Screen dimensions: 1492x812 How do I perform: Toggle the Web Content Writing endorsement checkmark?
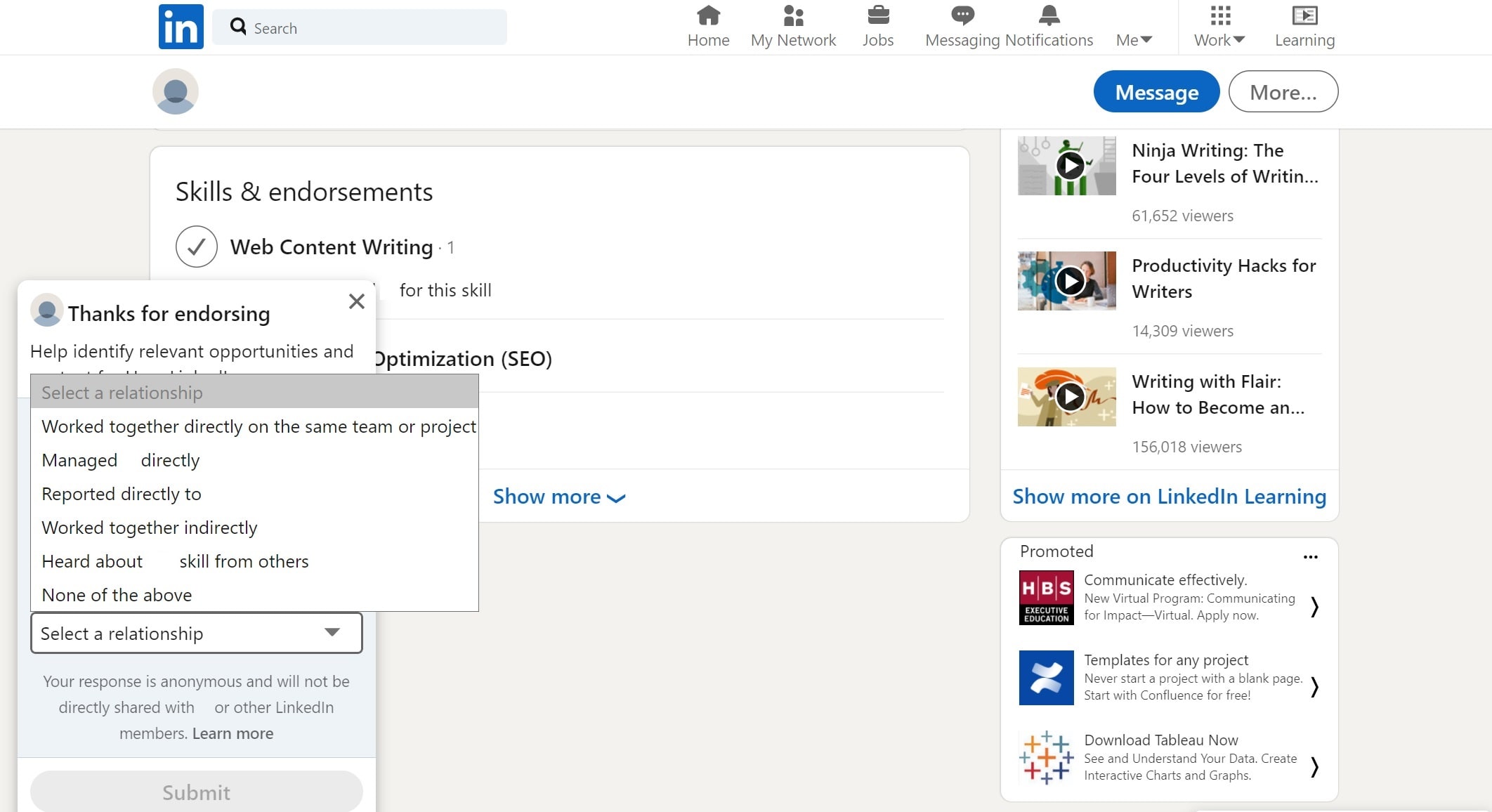197,247
